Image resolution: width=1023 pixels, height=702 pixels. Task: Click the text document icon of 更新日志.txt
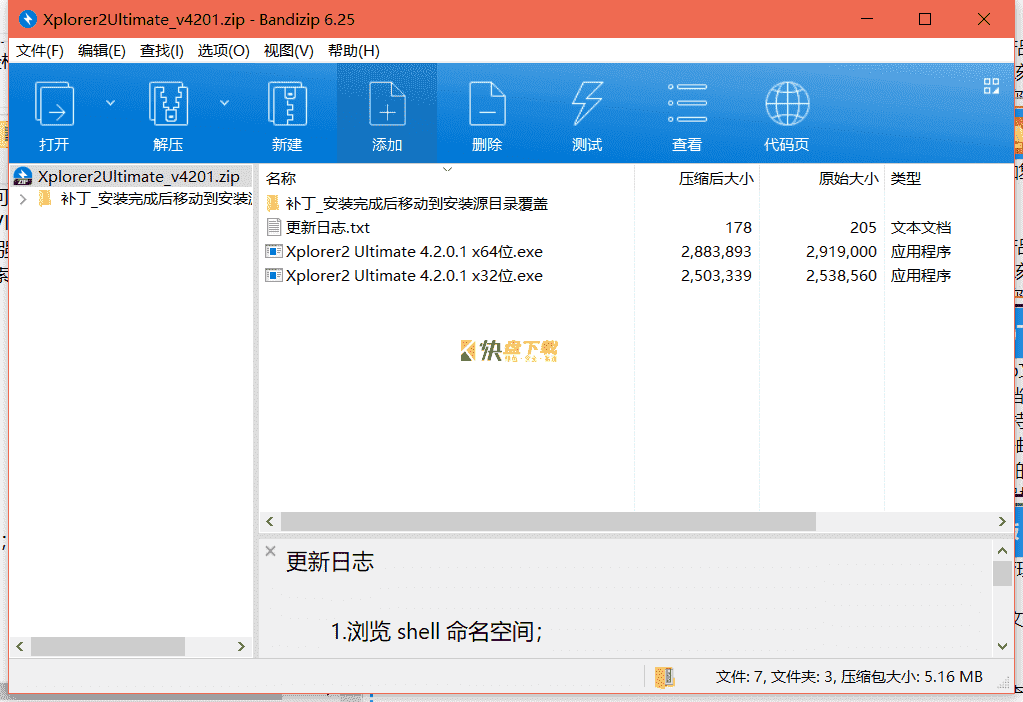273,227
